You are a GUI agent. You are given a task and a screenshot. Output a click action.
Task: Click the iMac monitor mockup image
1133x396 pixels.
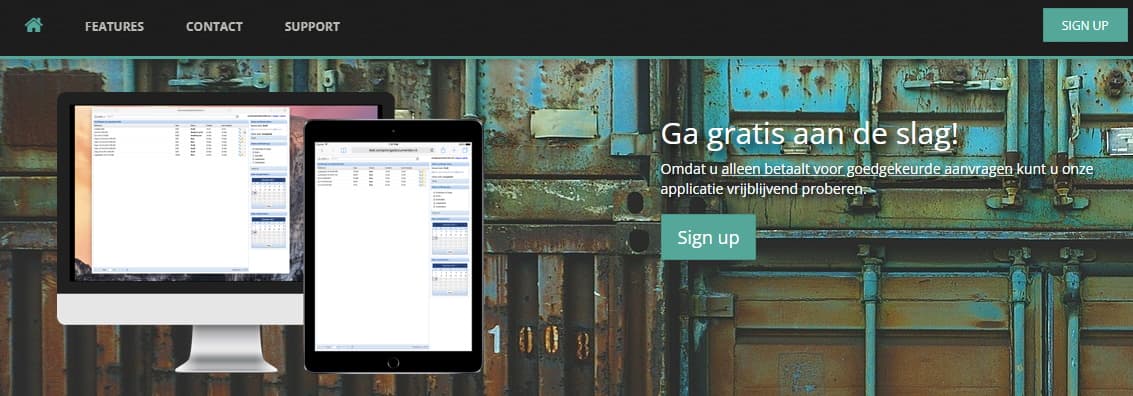click(225, 231)
